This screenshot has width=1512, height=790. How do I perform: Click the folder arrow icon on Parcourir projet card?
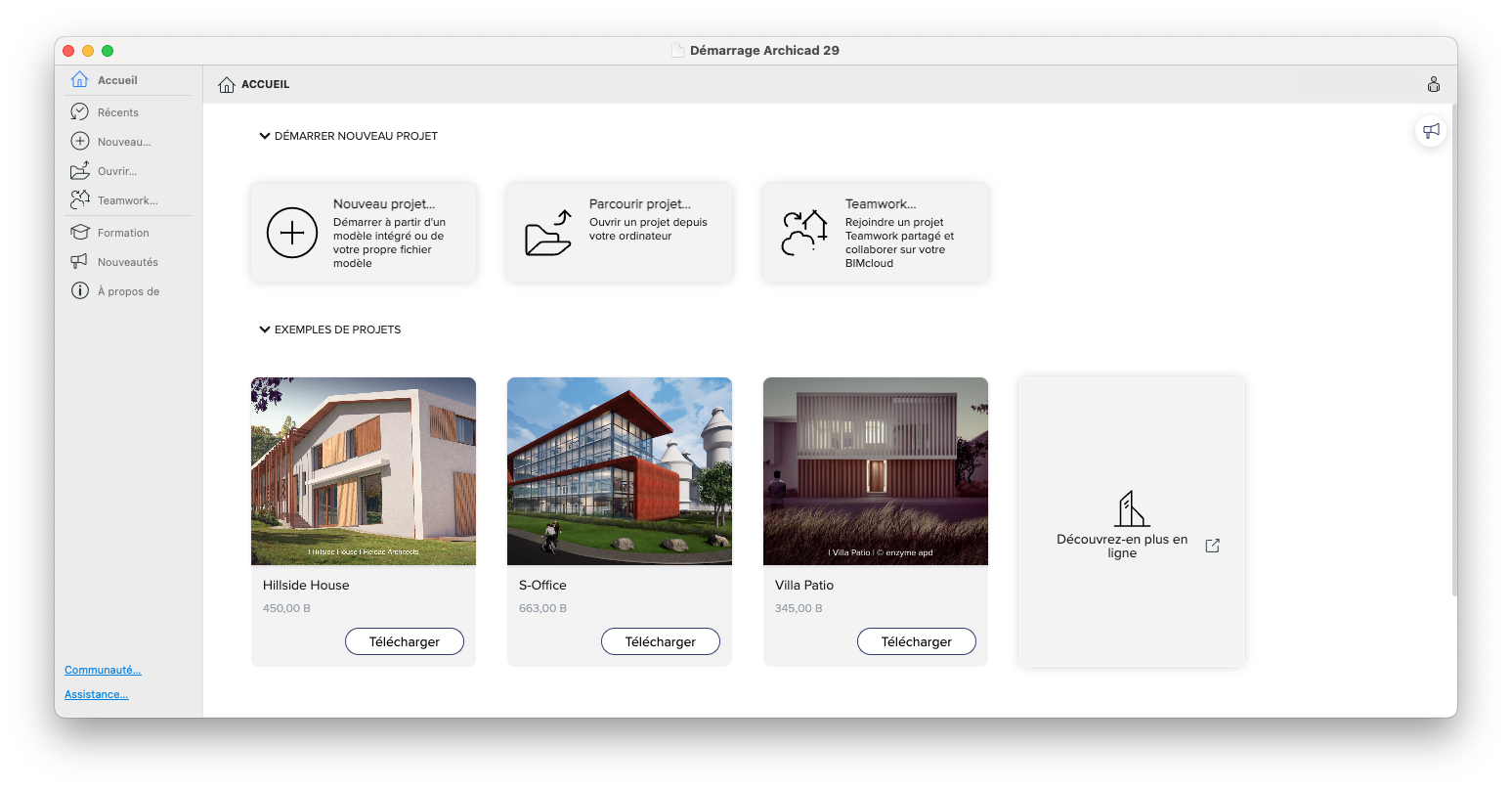(548, 233)
